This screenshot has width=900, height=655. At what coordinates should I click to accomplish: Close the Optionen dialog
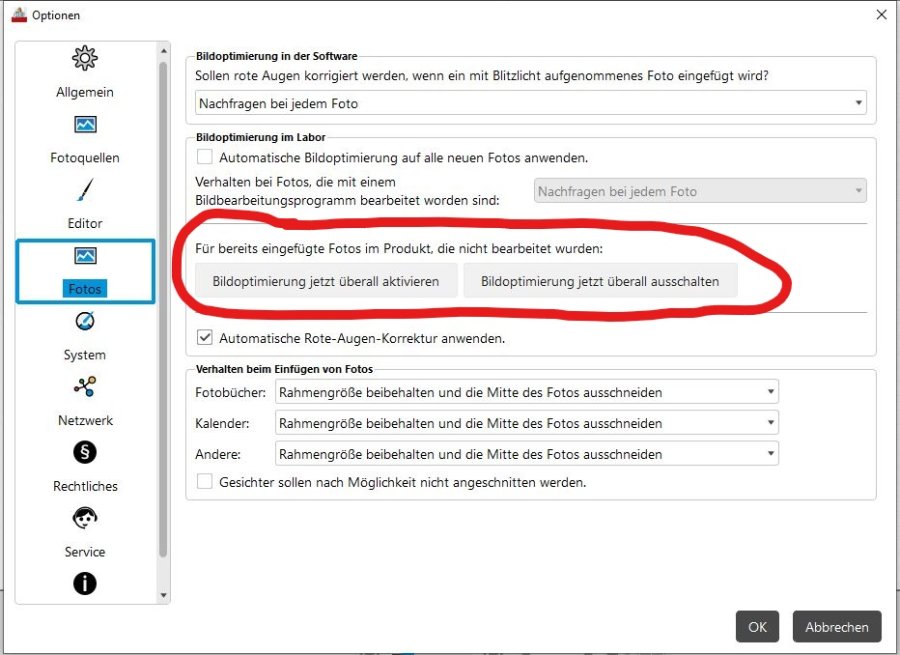click(882, 15)
